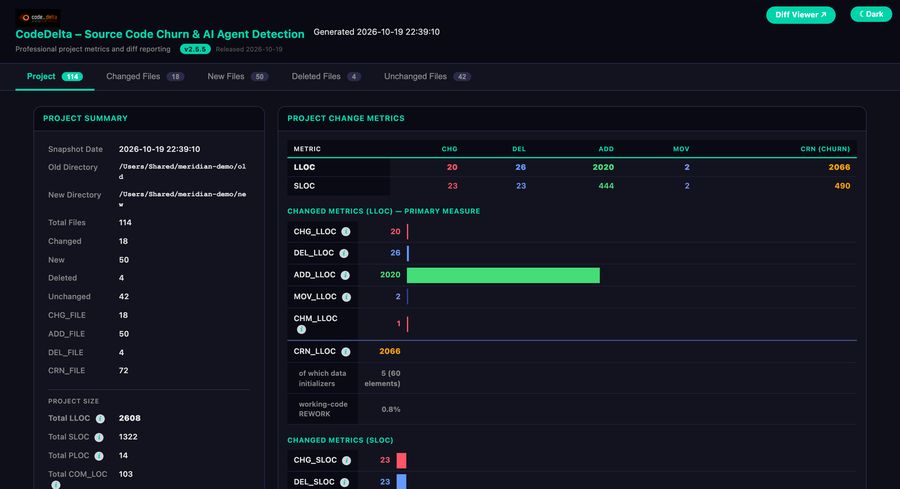Open info icon beside Total PLOC
Screen dimensions: 900x489
tap(99, 456)
